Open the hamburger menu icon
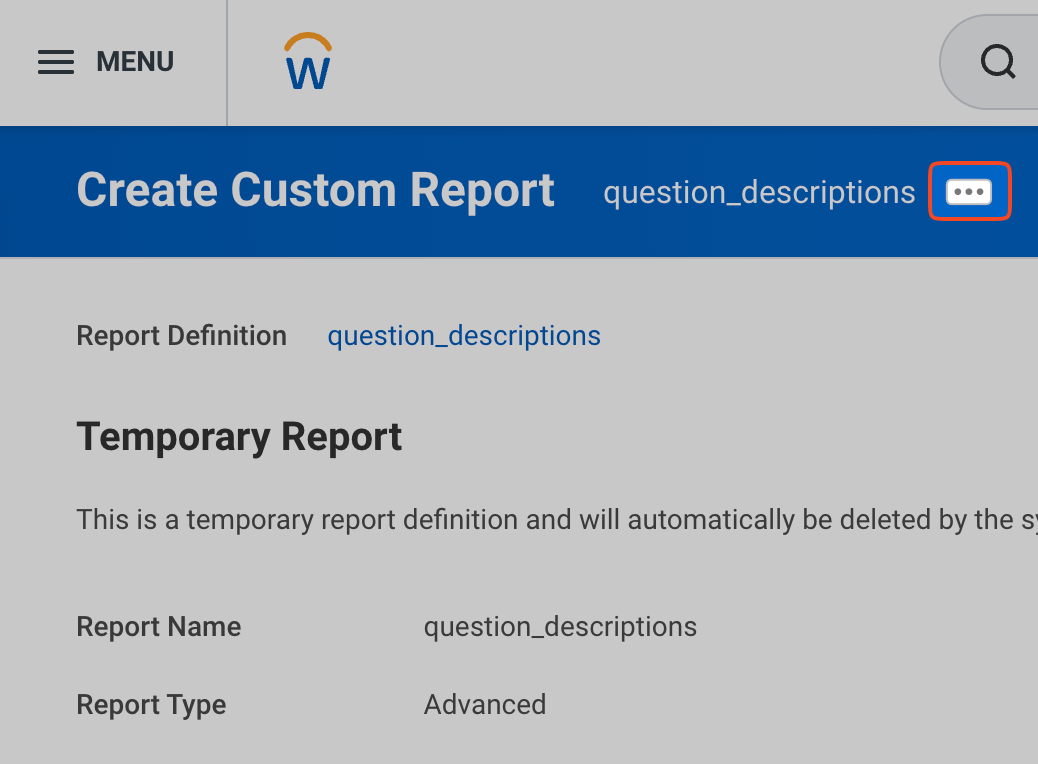Viewport: 1038px width, 764px height. coord(56,63)
